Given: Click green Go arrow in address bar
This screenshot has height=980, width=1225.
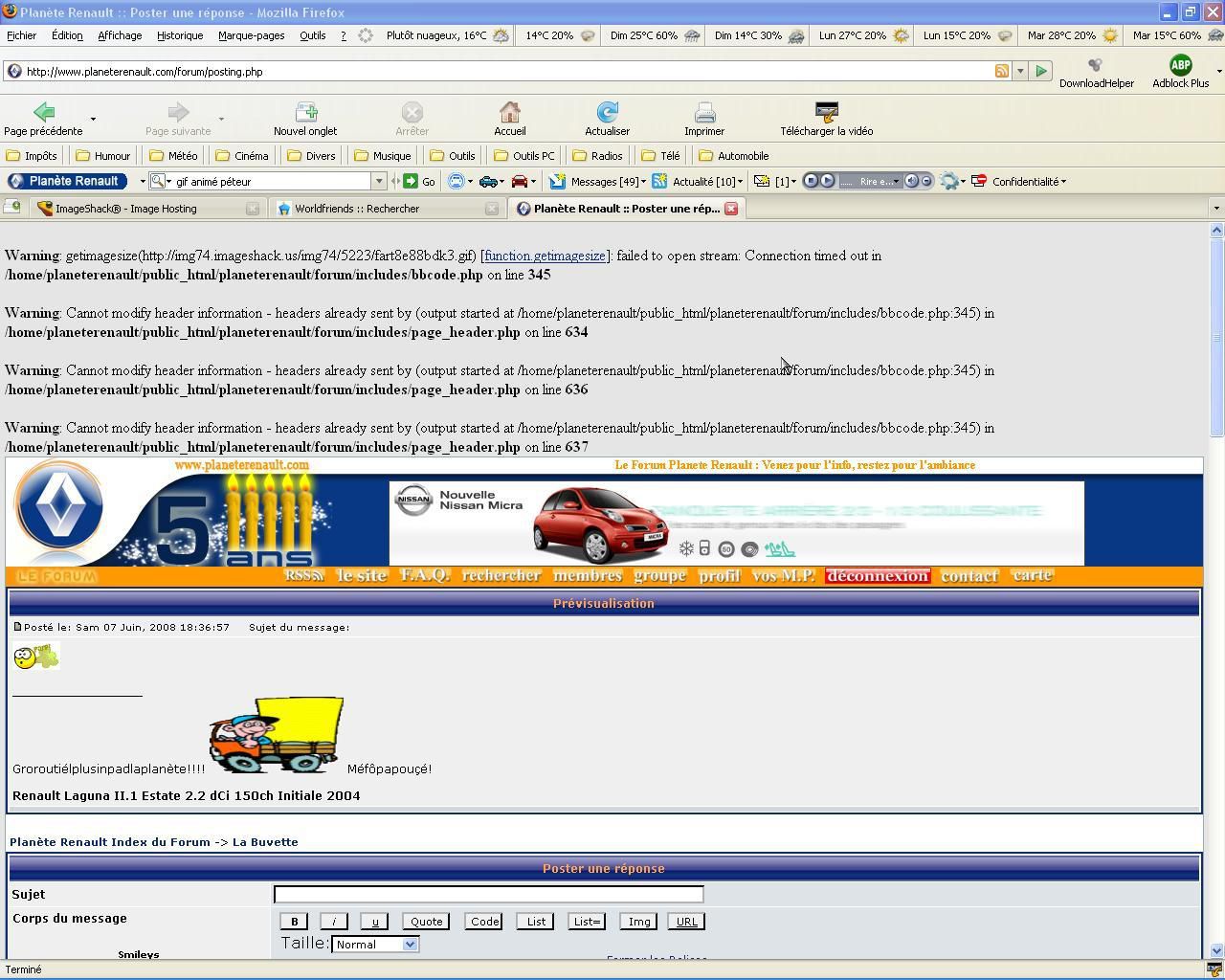Looking at the screenshot, I should click(x=1041, y=71).
